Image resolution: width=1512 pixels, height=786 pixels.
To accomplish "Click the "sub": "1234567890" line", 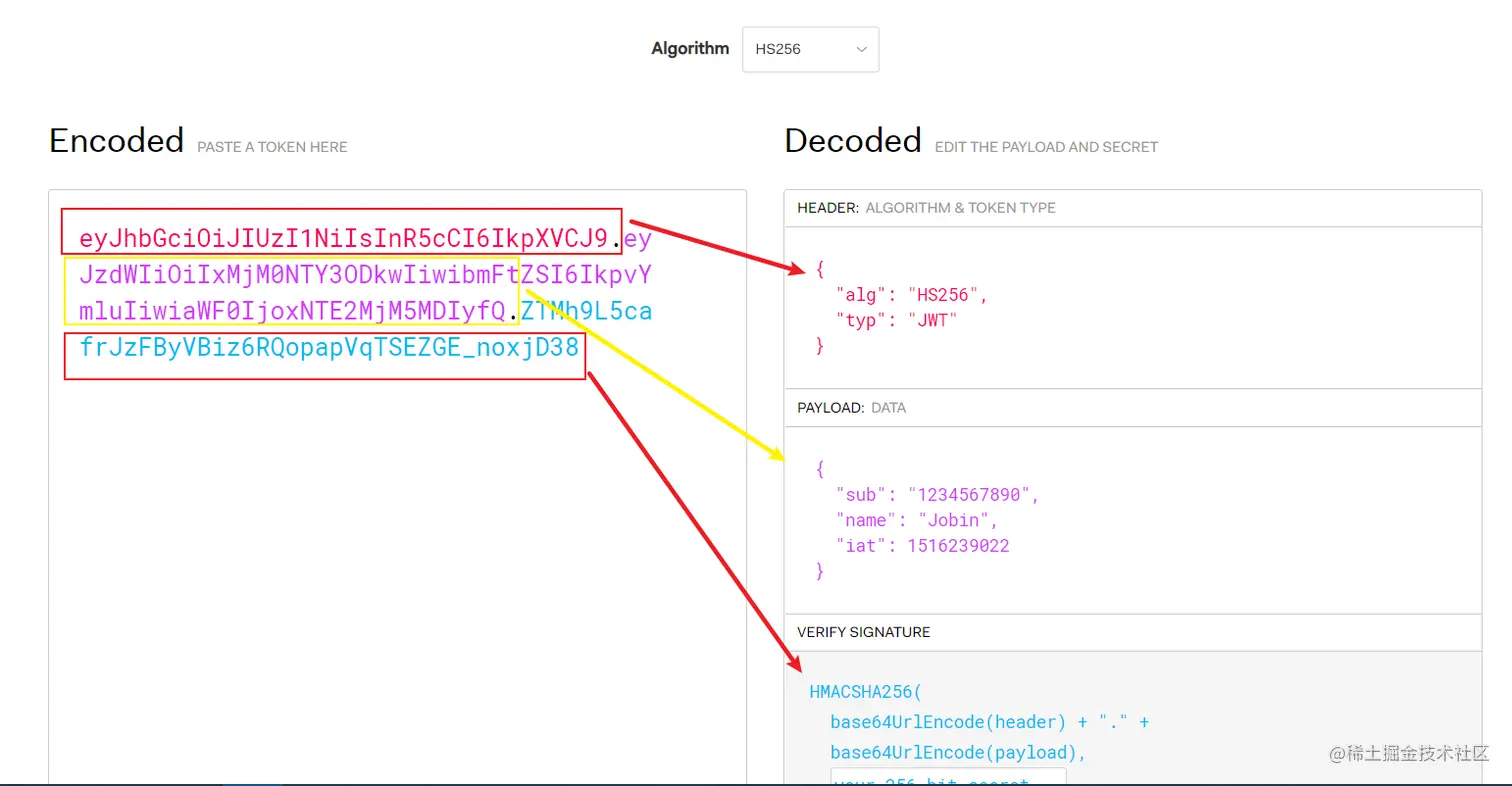I will pos(938,495).
